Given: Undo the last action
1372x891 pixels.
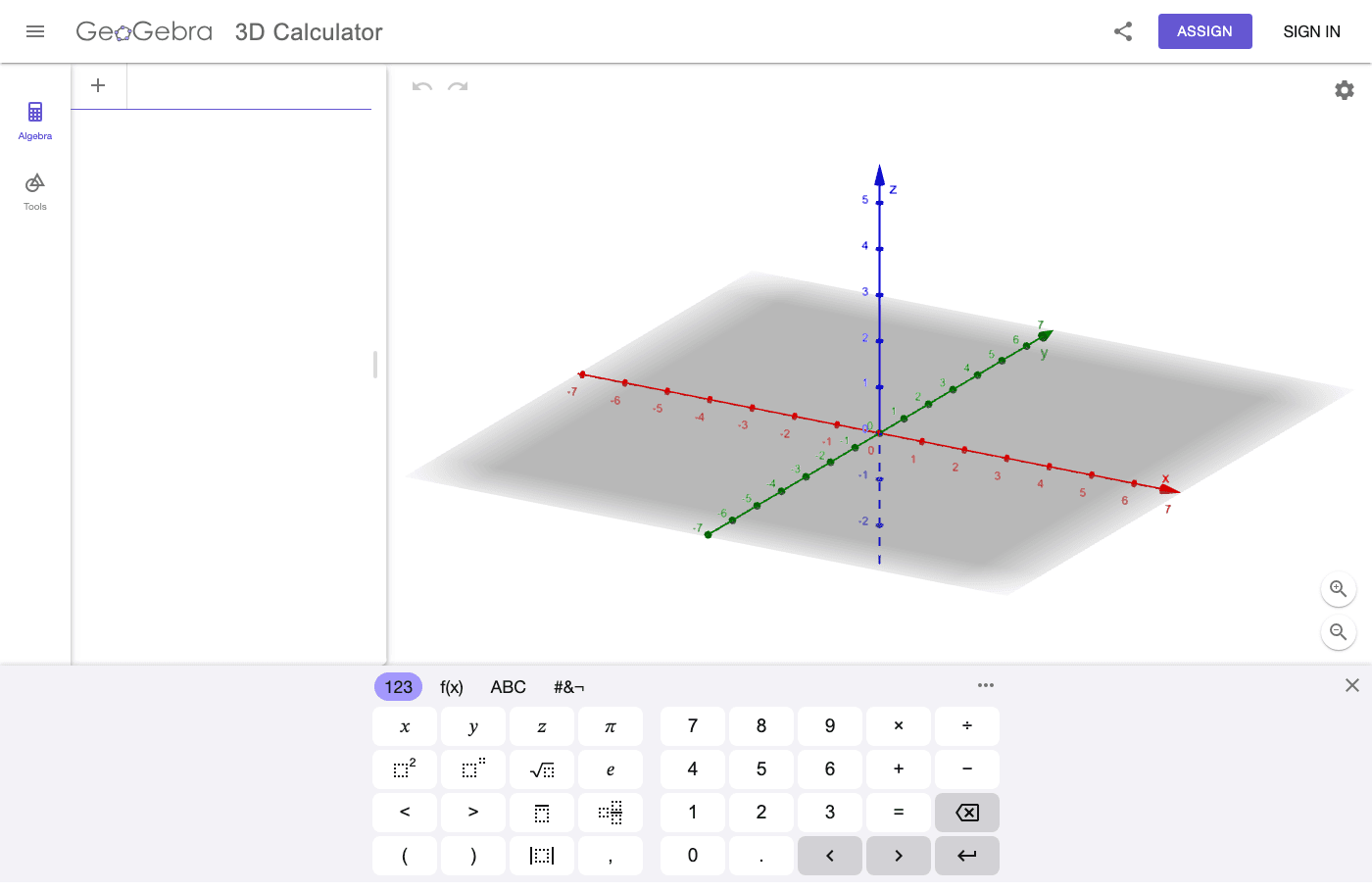Looking at the screenshot, I should (420, 88).
